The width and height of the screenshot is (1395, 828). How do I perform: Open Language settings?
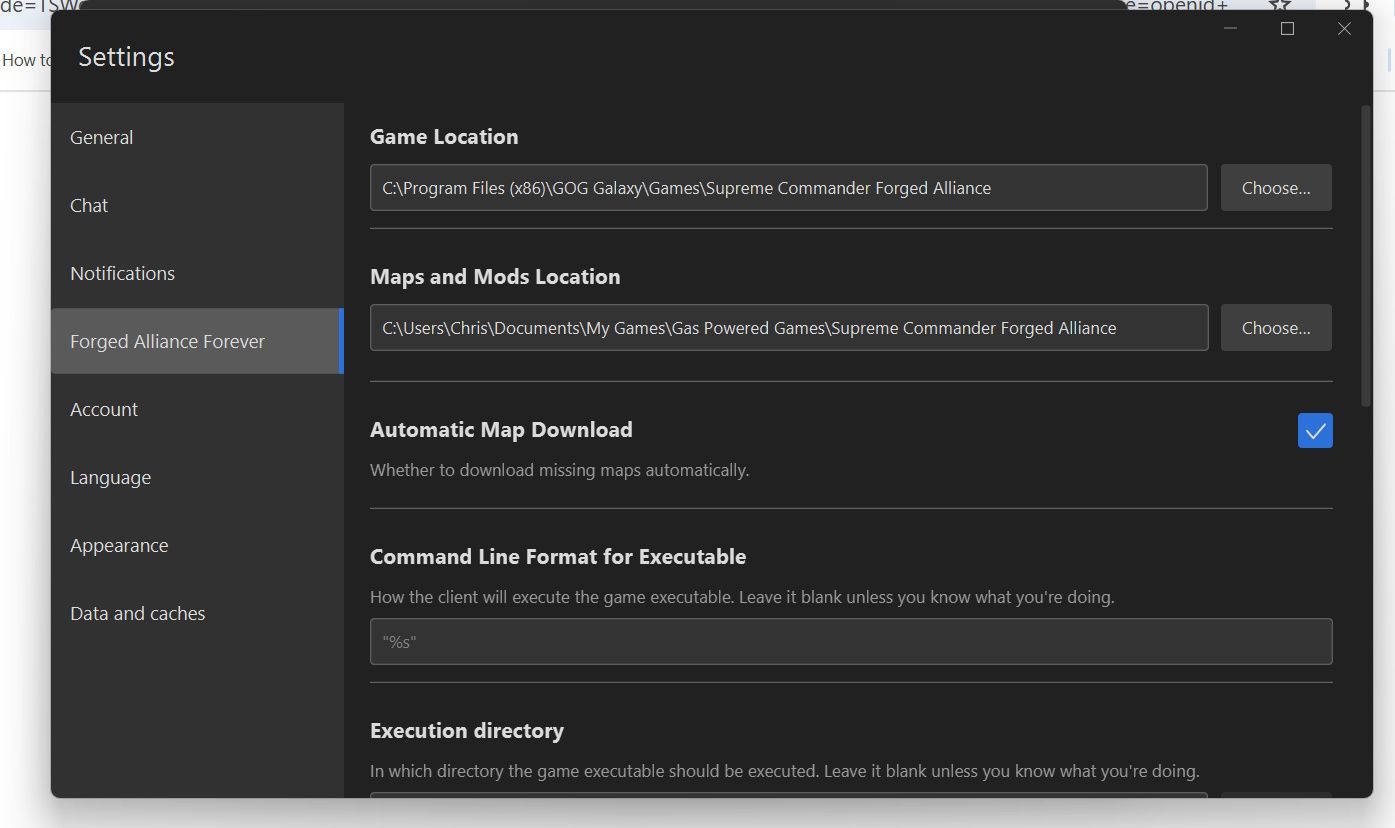tap(197, 478)
